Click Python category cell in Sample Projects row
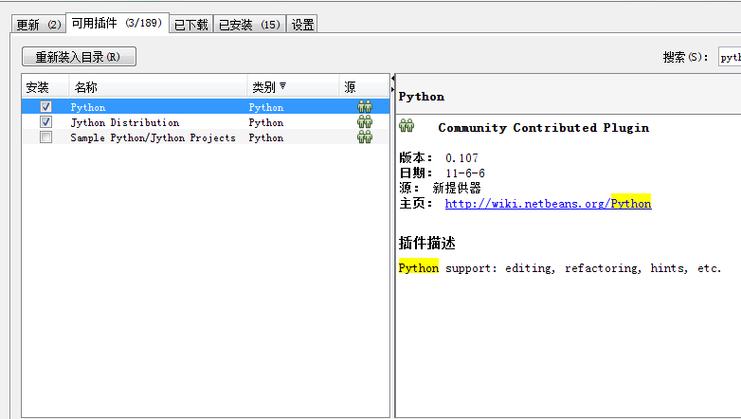This screenshot has height=419, width=741. (266, 137)
